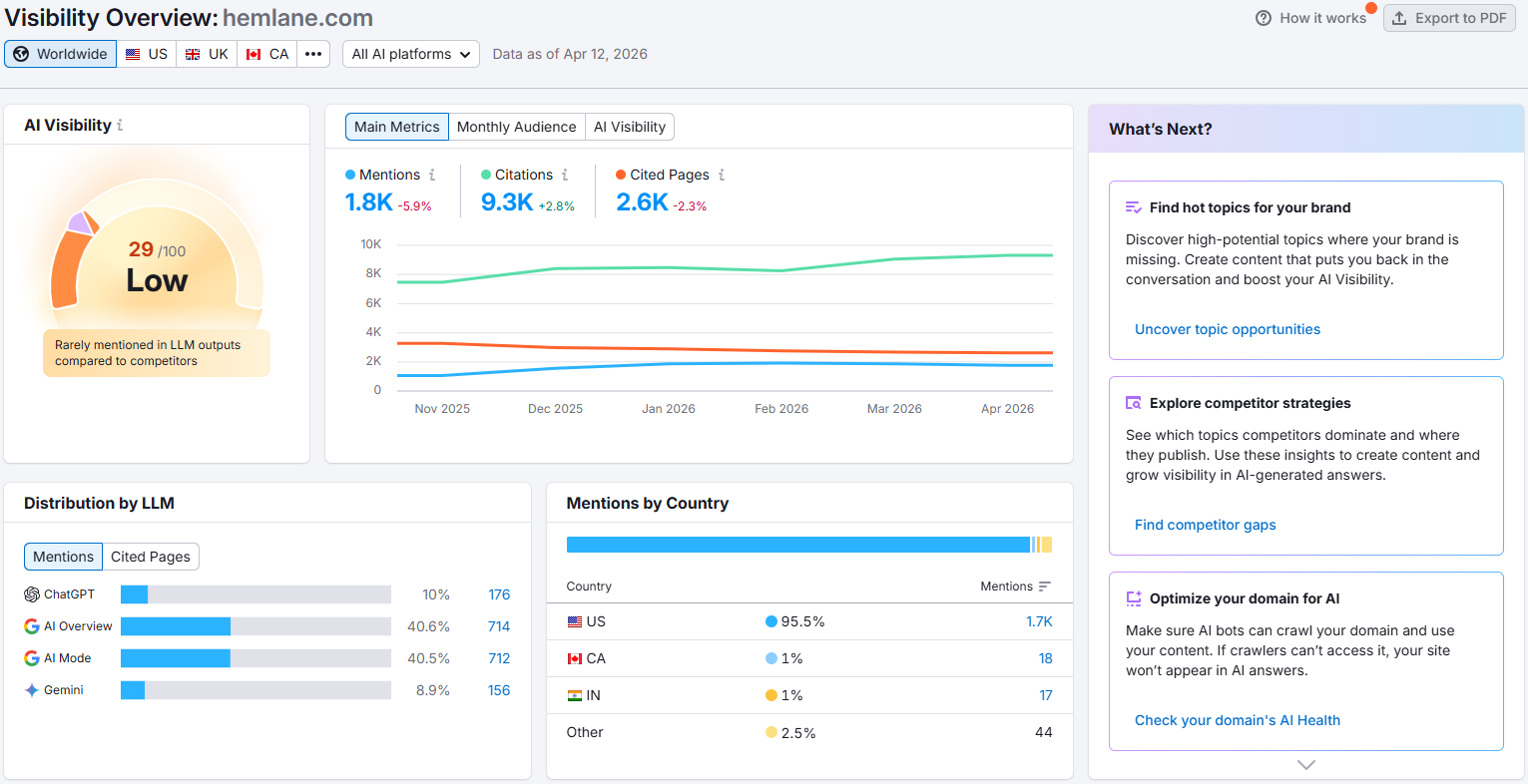Click the Explore competitor strategies magnifier icon
1528x784 pixels.
[1133, 402]
